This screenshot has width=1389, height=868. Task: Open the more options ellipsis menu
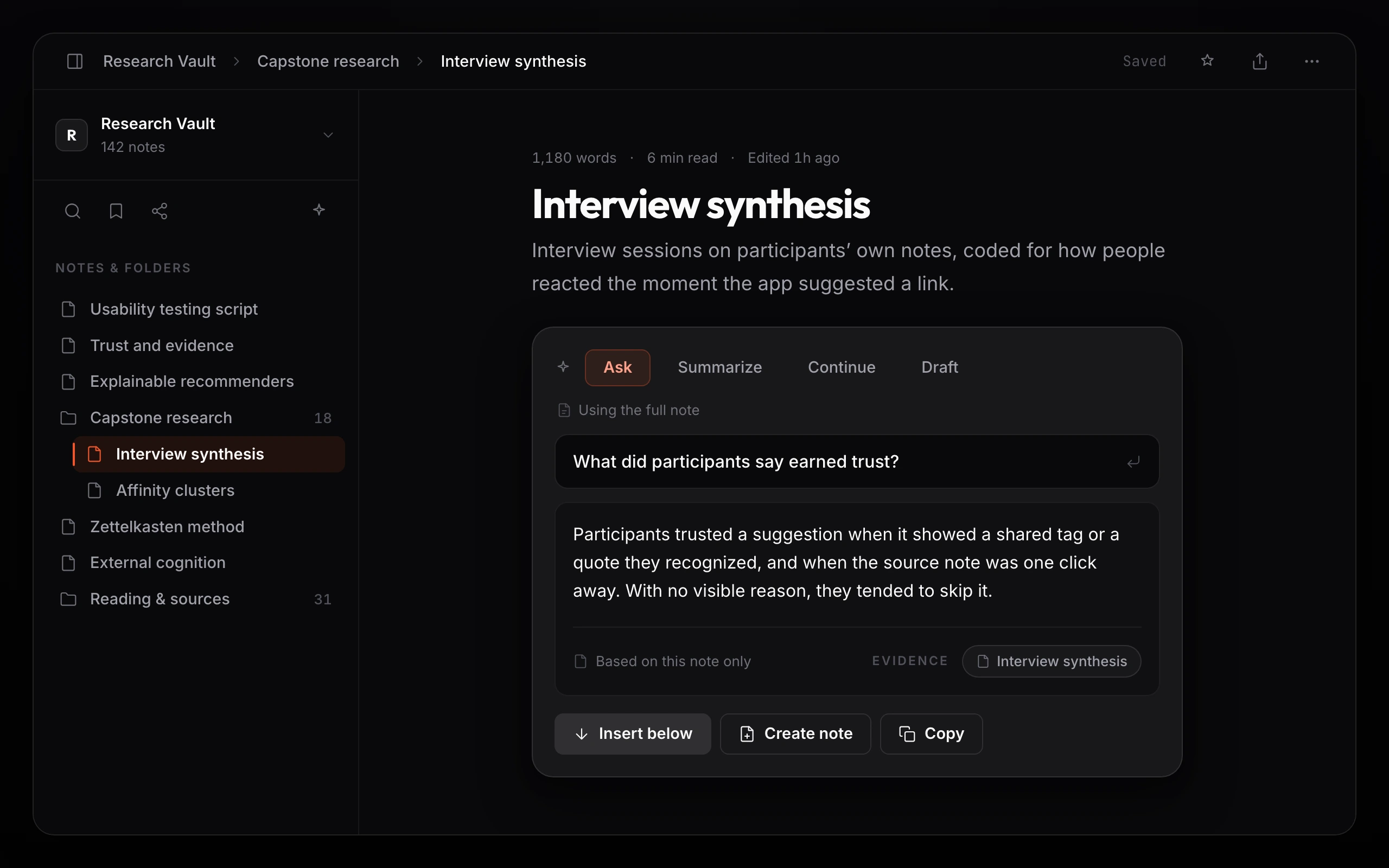click(1311, 61)
